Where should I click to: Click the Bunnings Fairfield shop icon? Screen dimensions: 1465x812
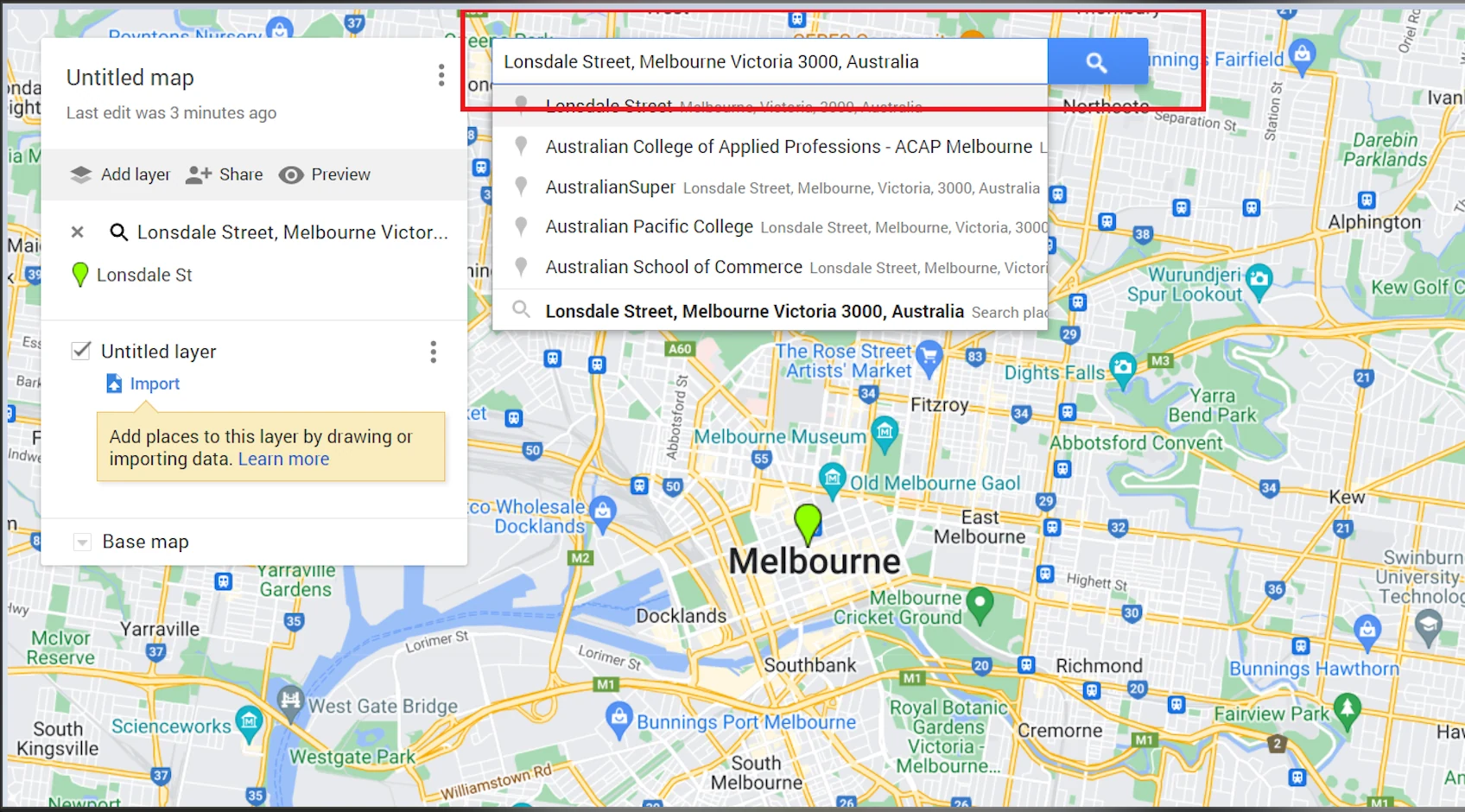pyautogui.click(x=1303, y=57)
